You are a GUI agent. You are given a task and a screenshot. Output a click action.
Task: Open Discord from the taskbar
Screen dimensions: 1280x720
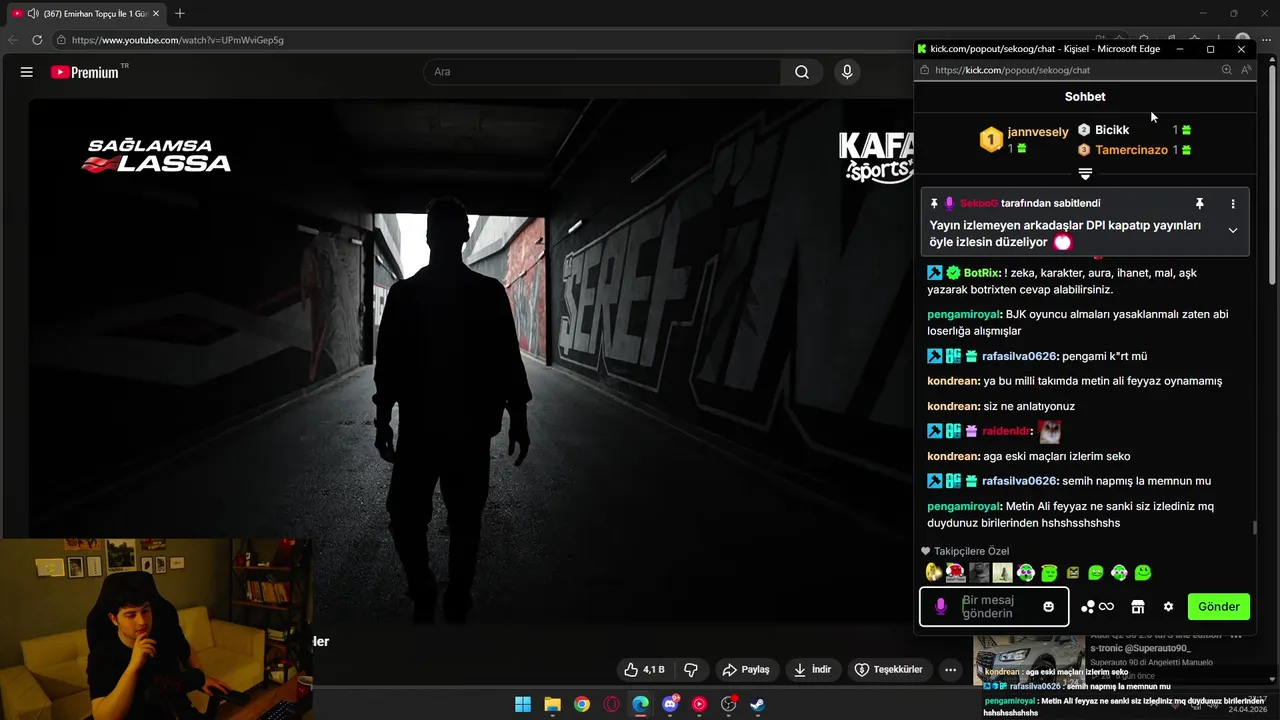pos(670,704)
